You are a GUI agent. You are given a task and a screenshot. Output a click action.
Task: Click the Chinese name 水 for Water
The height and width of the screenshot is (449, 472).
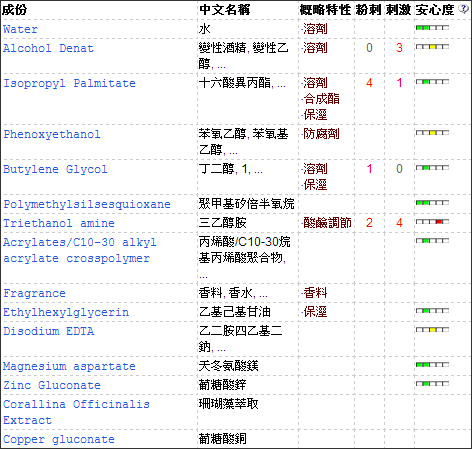pyautogui.click(x=205, y=29)
